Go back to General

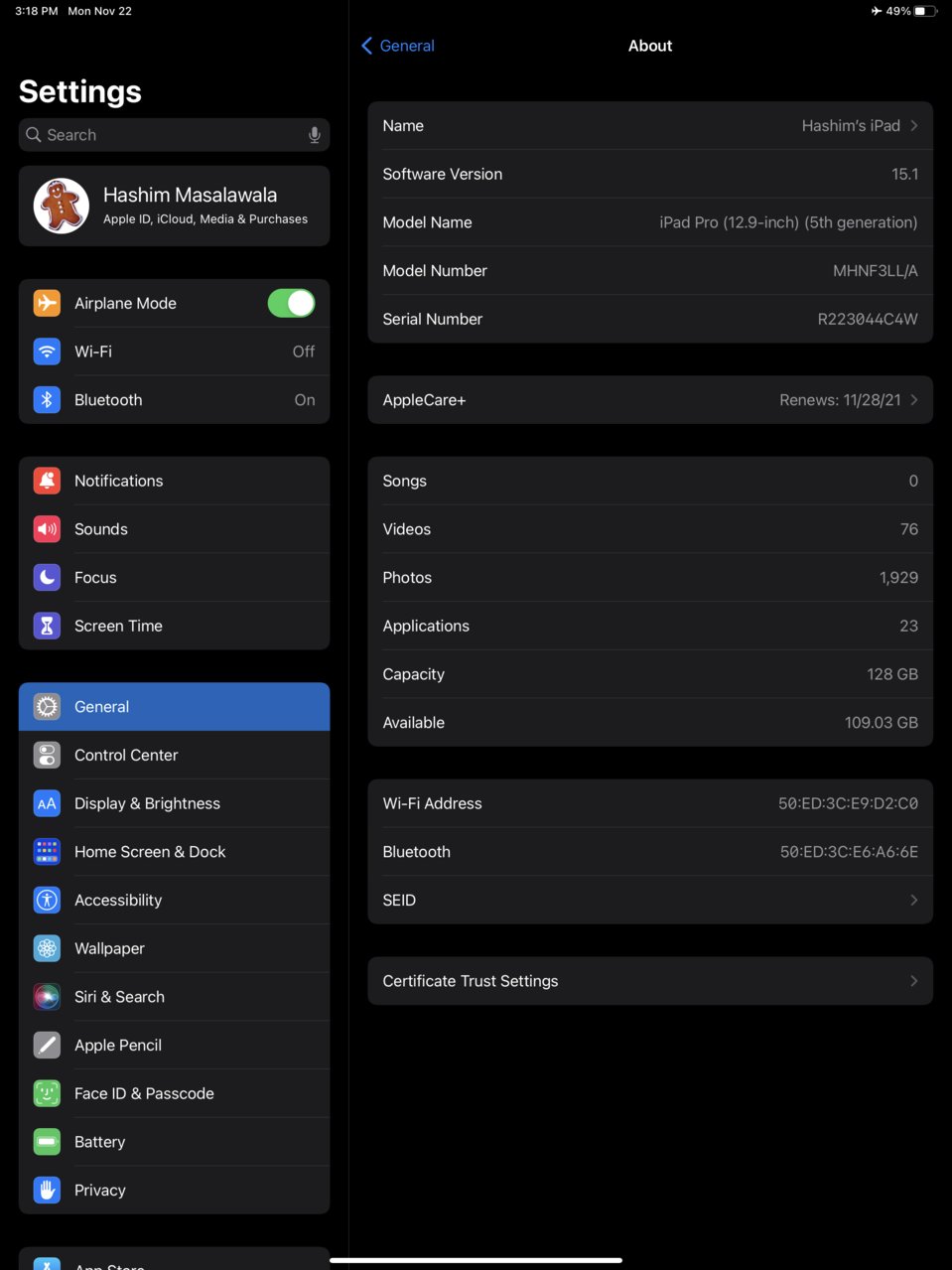[398, 46]
